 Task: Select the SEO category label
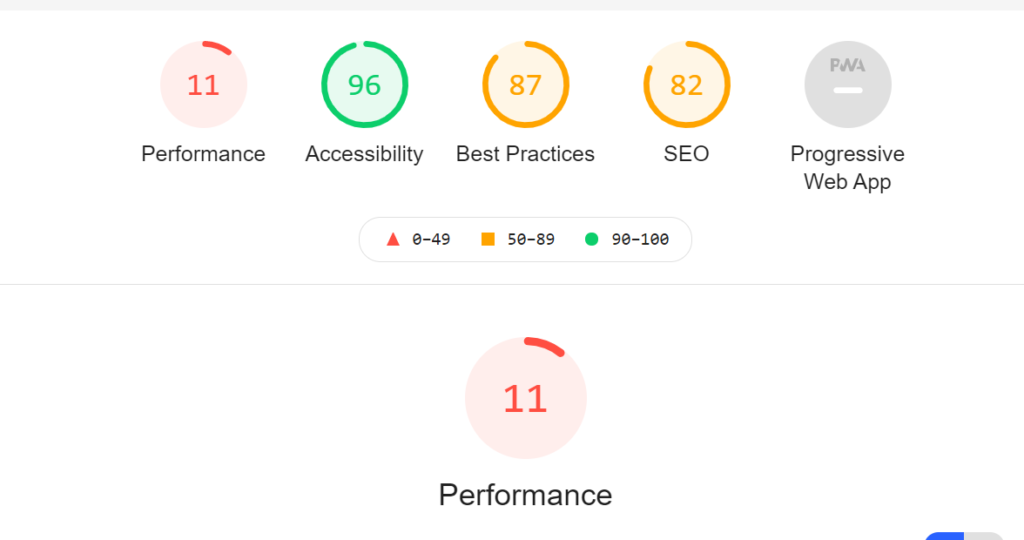[686, 154]
